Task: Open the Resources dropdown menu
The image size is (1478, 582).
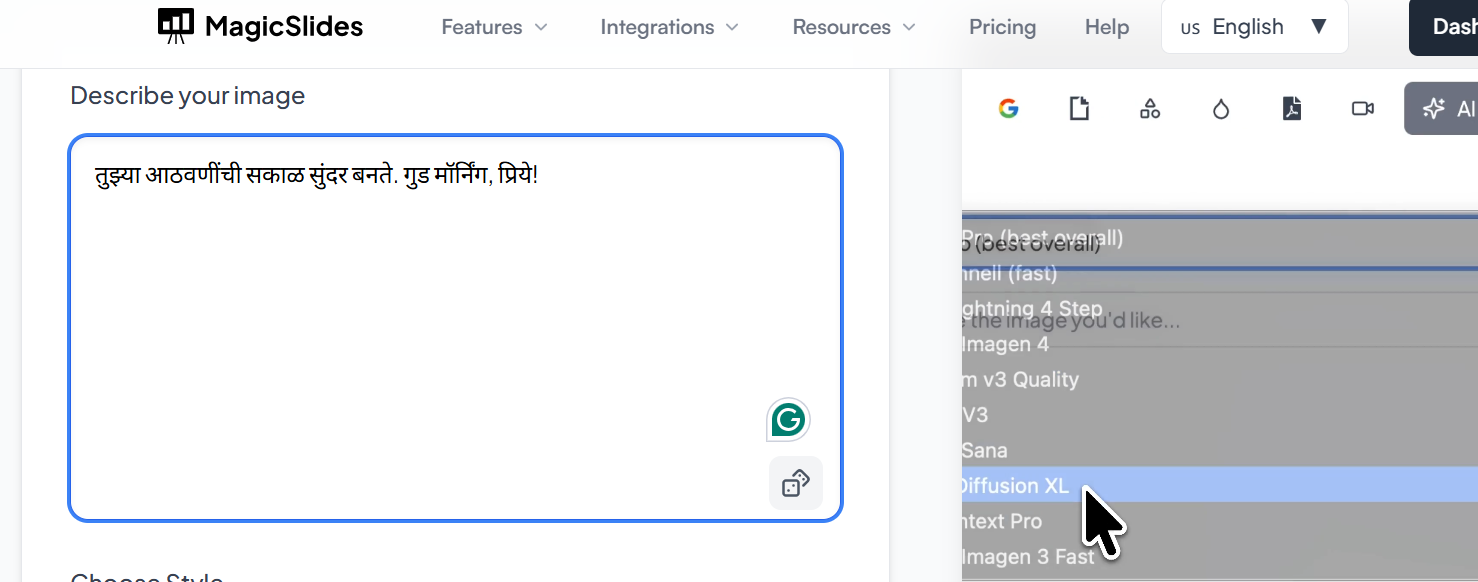Action: pos(854,27)
